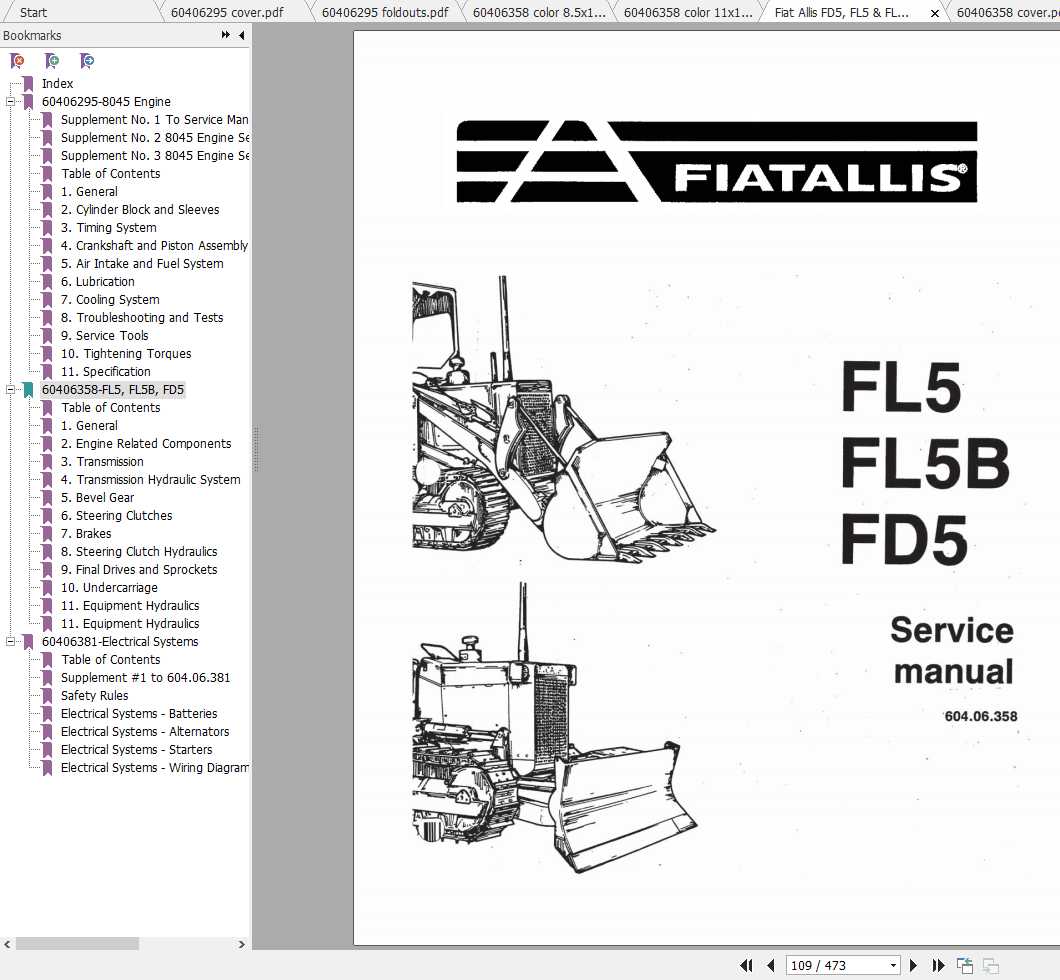This screenshot has width=1060, height=980.
Task: Select the Fiat Allis FD5, FL5 tab
Action: click(841, 12)
